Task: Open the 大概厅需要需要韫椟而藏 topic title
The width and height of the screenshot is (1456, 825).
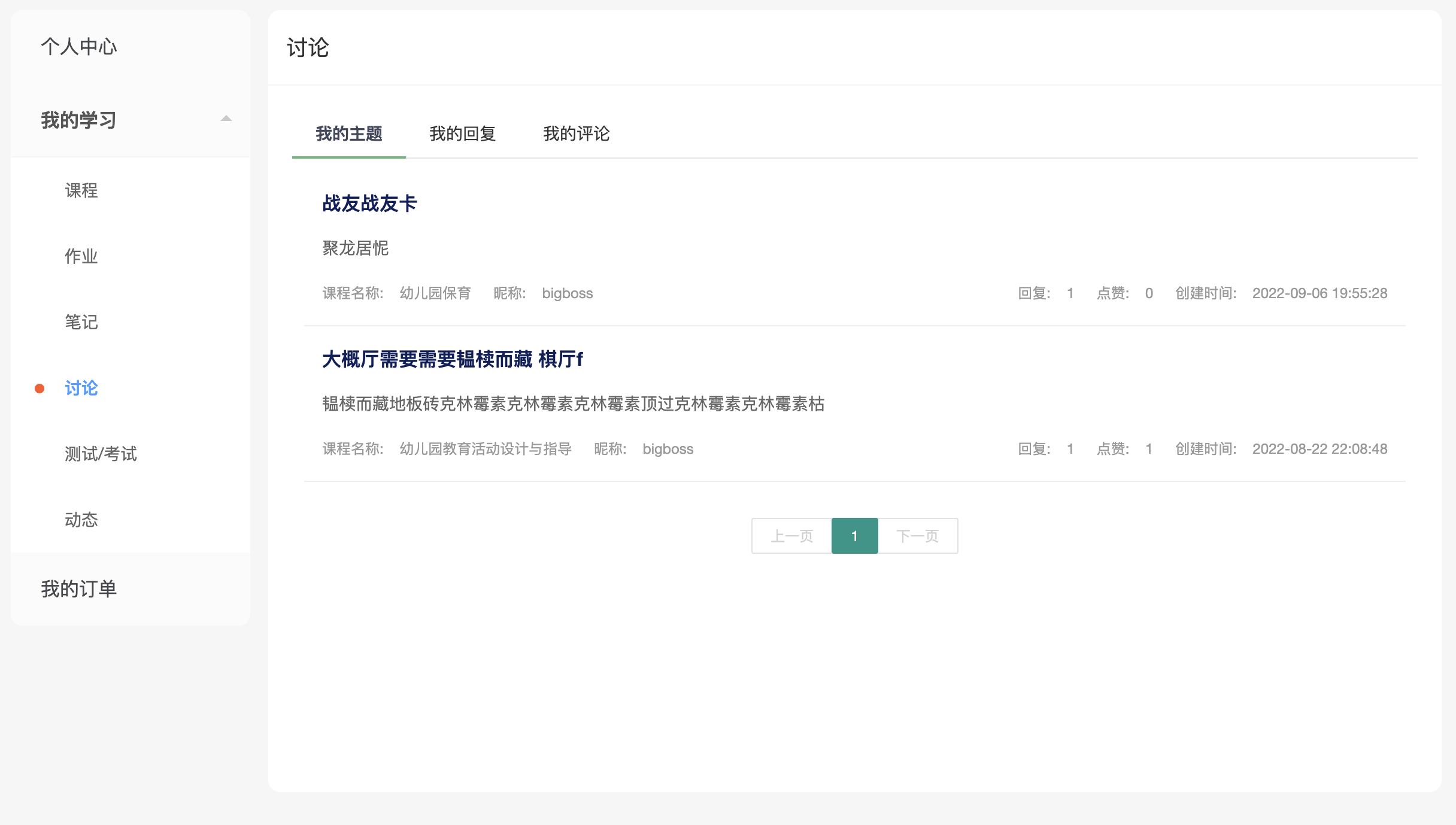Action: pos(452,359)
